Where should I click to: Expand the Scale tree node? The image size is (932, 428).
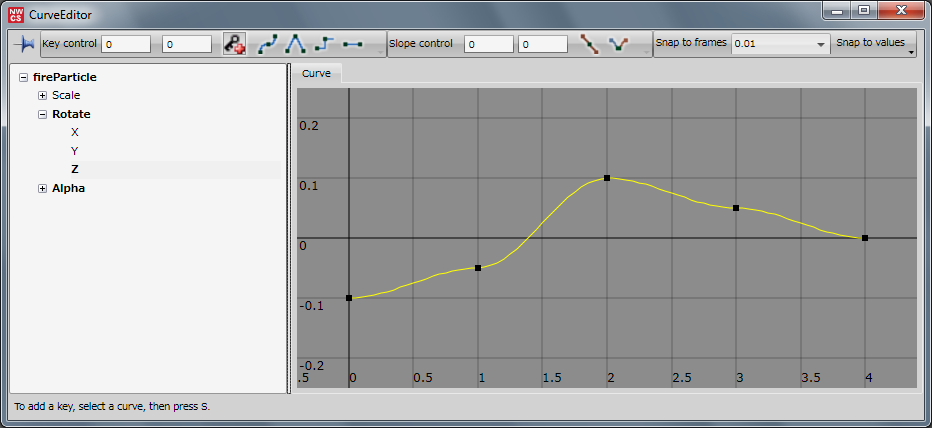click(42, 96)
